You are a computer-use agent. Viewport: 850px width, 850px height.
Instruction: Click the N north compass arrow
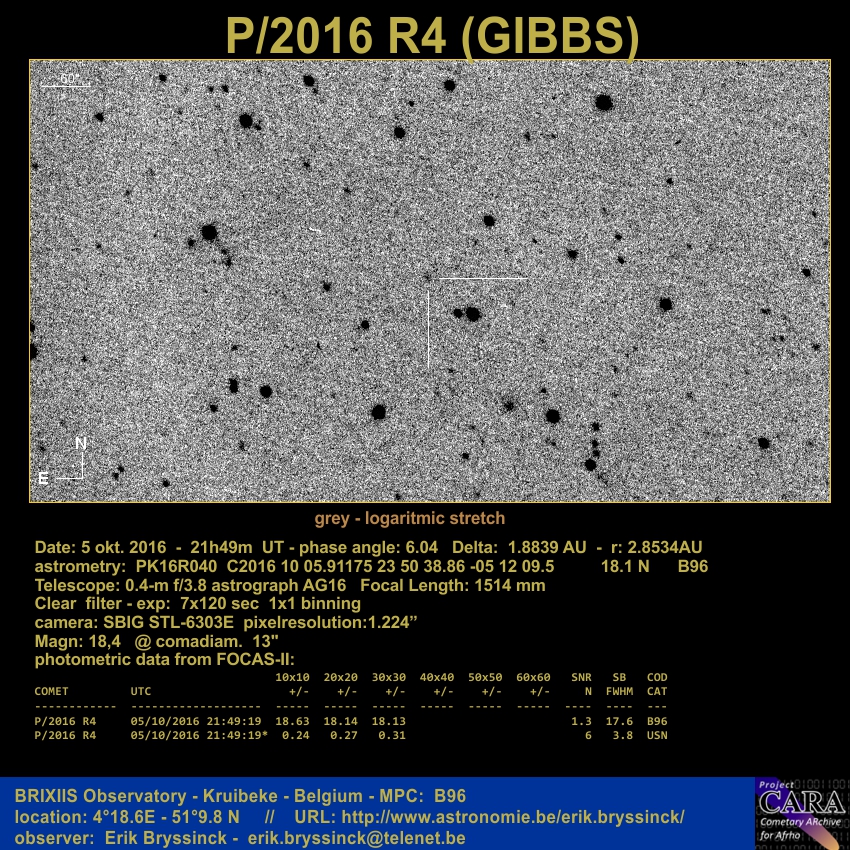pos(82,444)
